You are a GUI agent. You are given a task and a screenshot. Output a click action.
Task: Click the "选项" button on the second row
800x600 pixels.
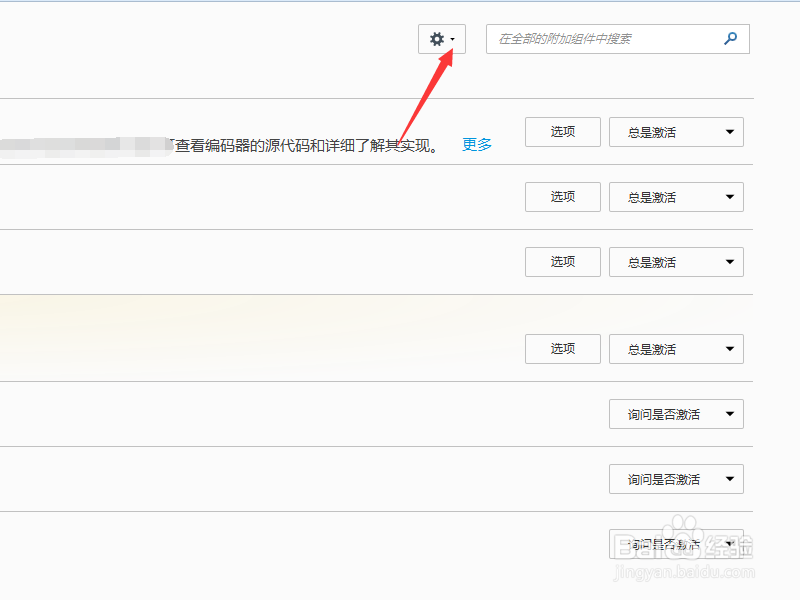pos(562,197)
